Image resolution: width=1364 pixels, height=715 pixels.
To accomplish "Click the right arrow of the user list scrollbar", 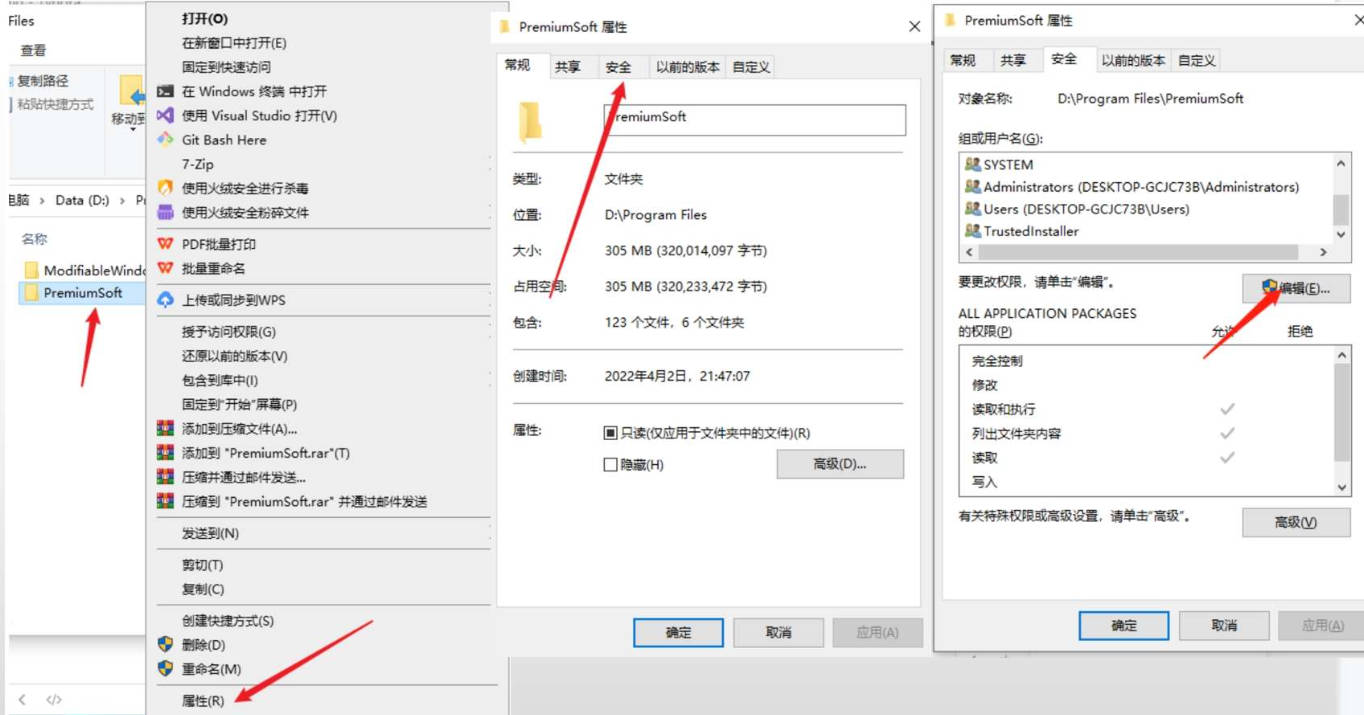I will click(1323, 253).
